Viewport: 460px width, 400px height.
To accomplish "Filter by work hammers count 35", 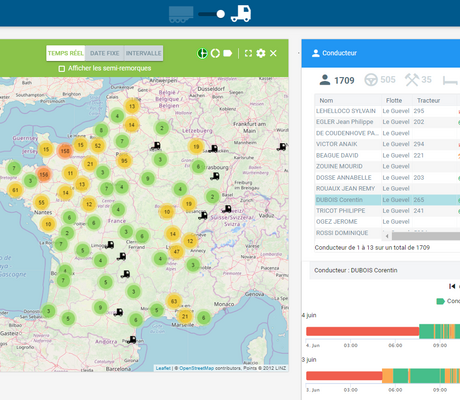I will (418, 80).
